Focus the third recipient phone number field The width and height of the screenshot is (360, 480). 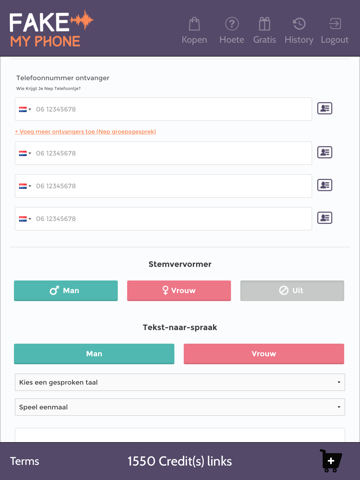coord(163,186)
